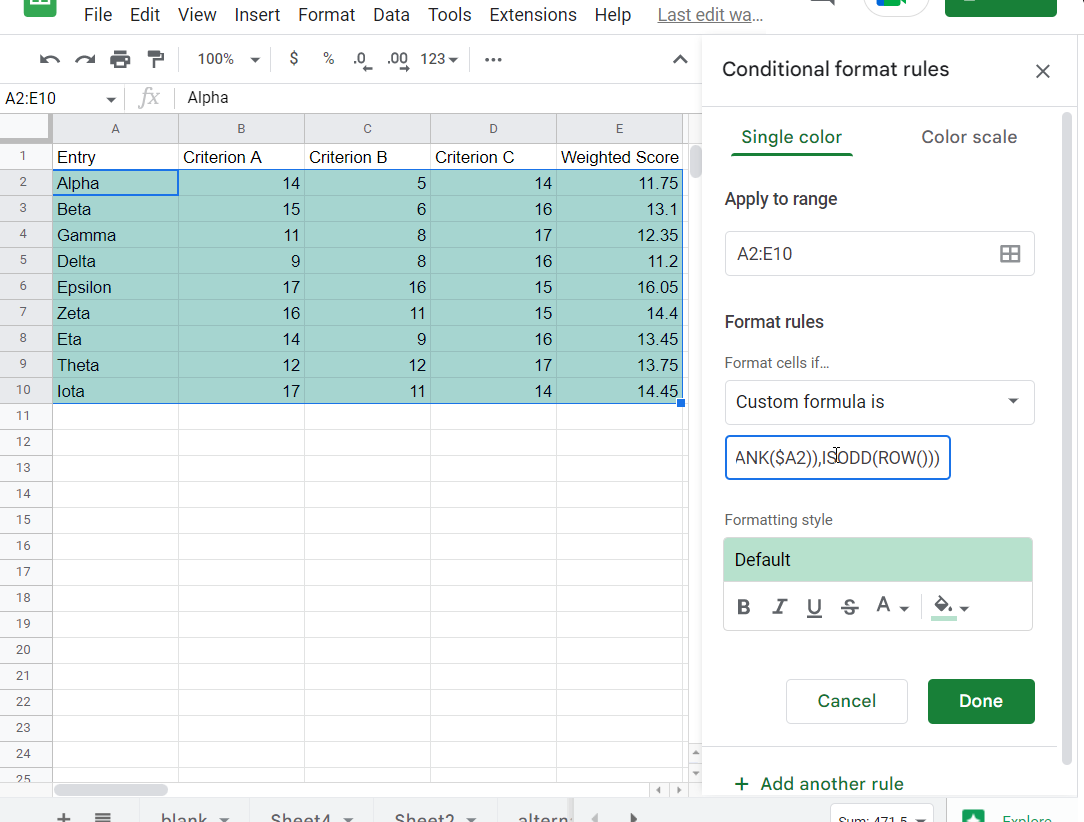Screen dimensions: 1084x822
Task: Open fill color picker in formatting style
Action: pos(951,607)
